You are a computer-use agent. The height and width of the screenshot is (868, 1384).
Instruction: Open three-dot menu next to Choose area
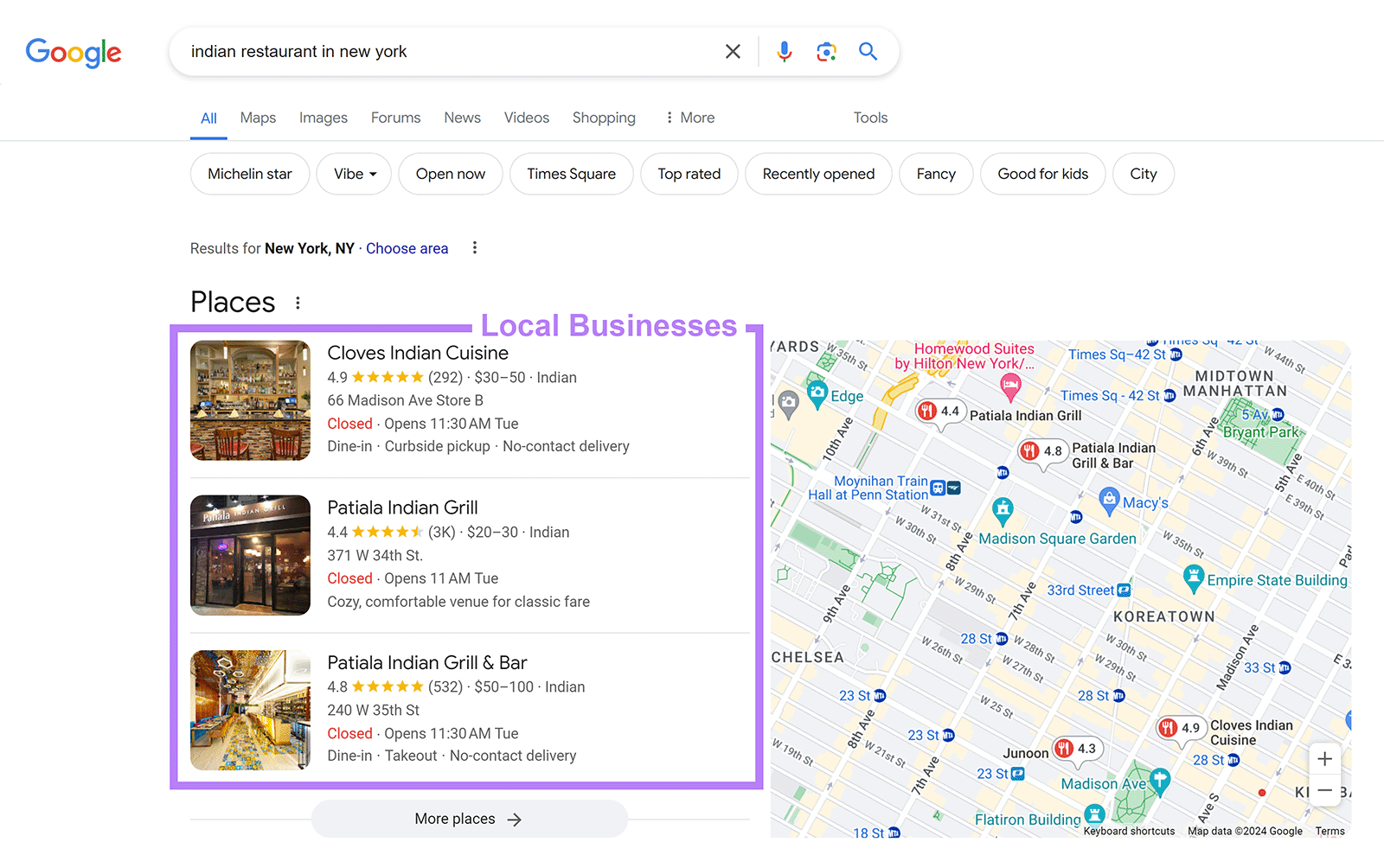click(474, 248)
